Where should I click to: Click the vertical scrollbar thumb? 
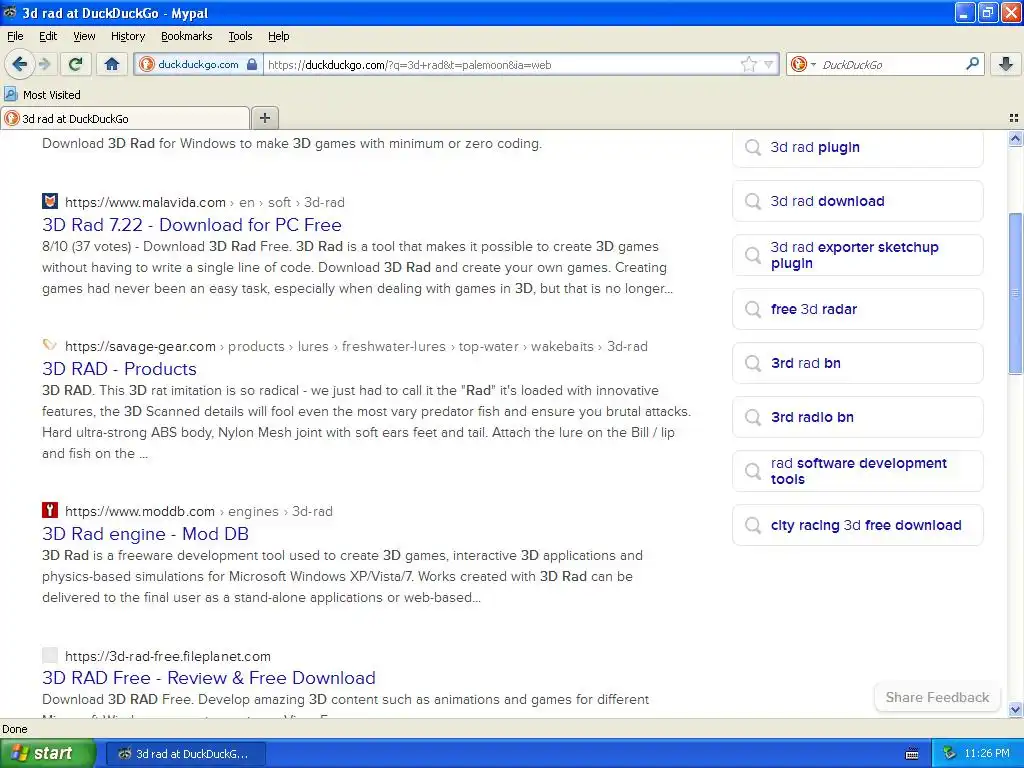1015,294
